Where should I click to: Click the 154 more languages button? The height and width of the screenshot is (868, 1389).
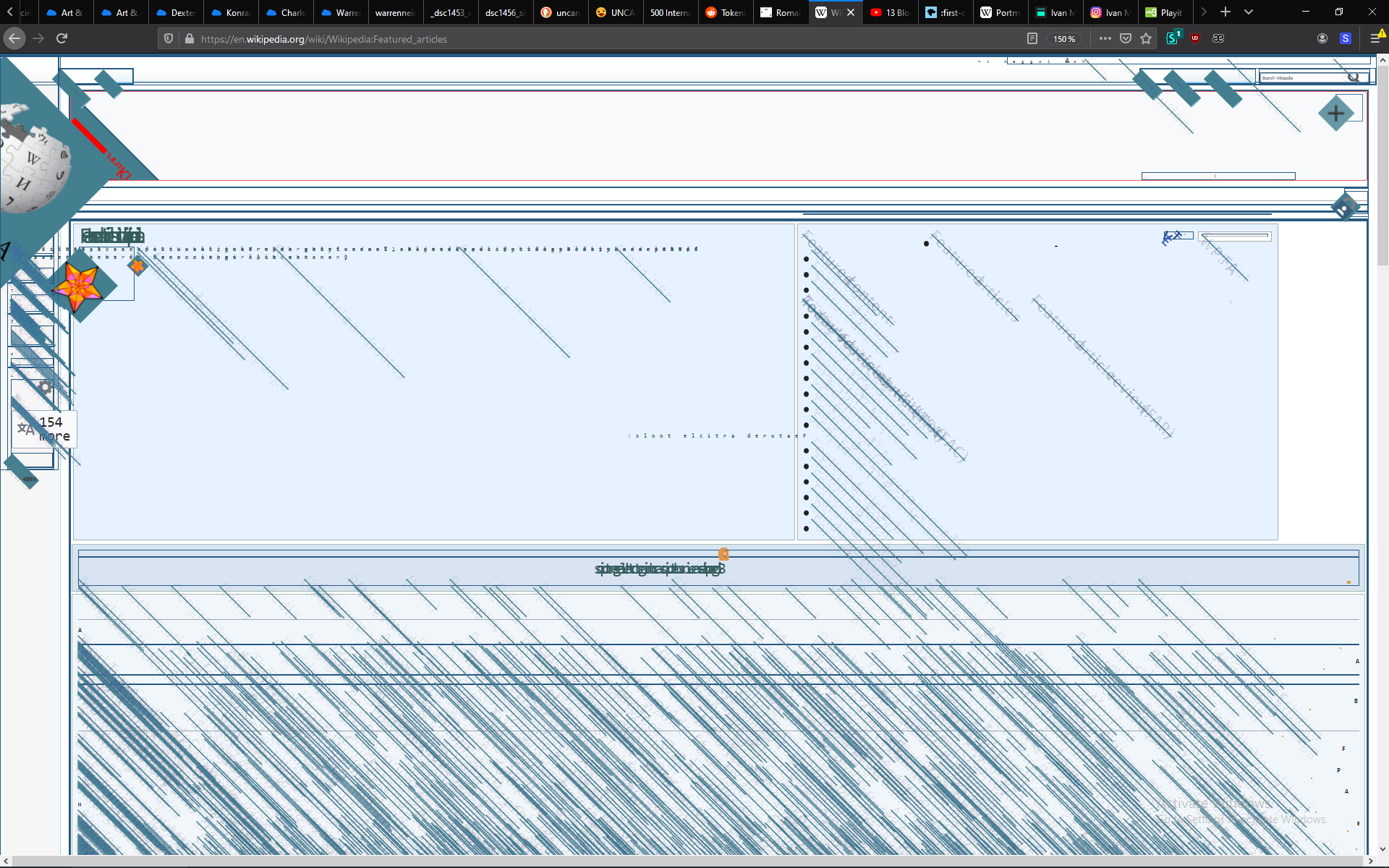[45, 429]
